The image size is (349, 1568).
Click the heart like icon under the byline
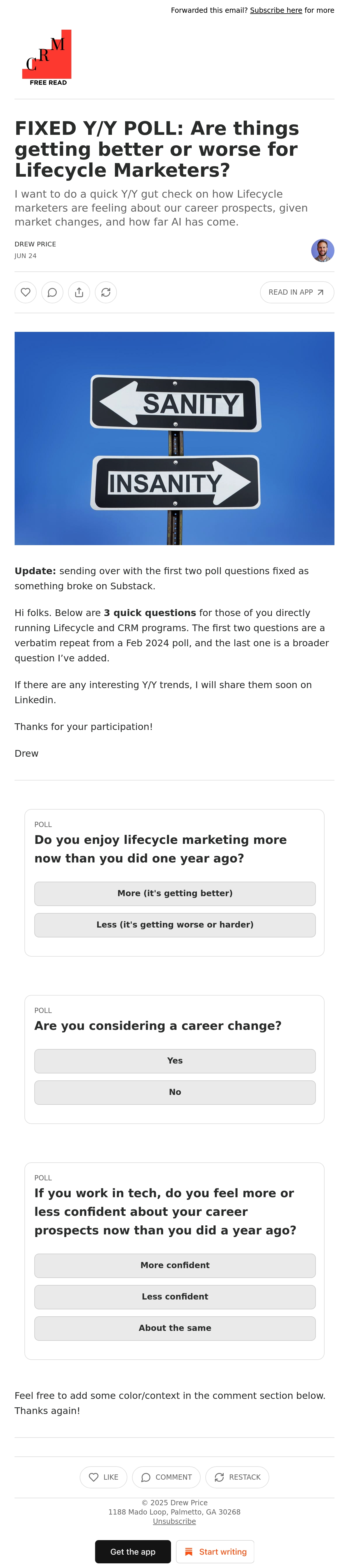pyautogui.click(x=26, y=292)
